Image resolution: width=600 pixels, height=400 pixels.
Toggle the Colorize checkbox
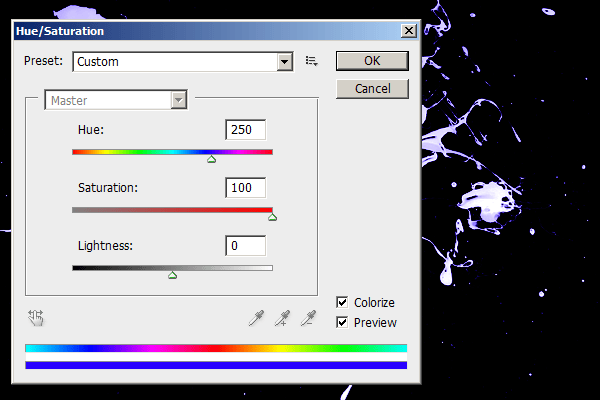[342, 302]
